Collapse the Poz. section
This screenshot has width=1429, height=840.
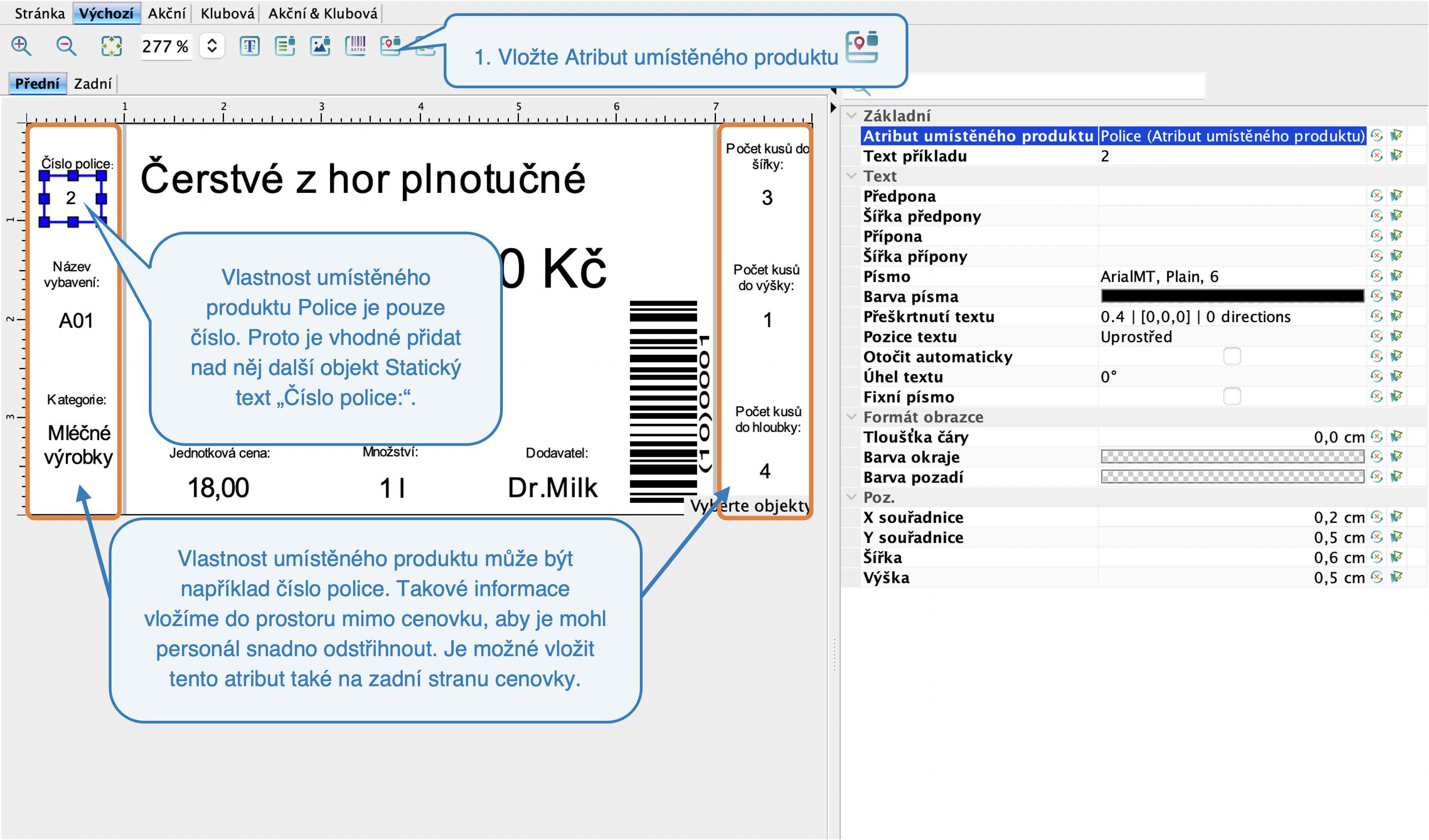(851, 497)
